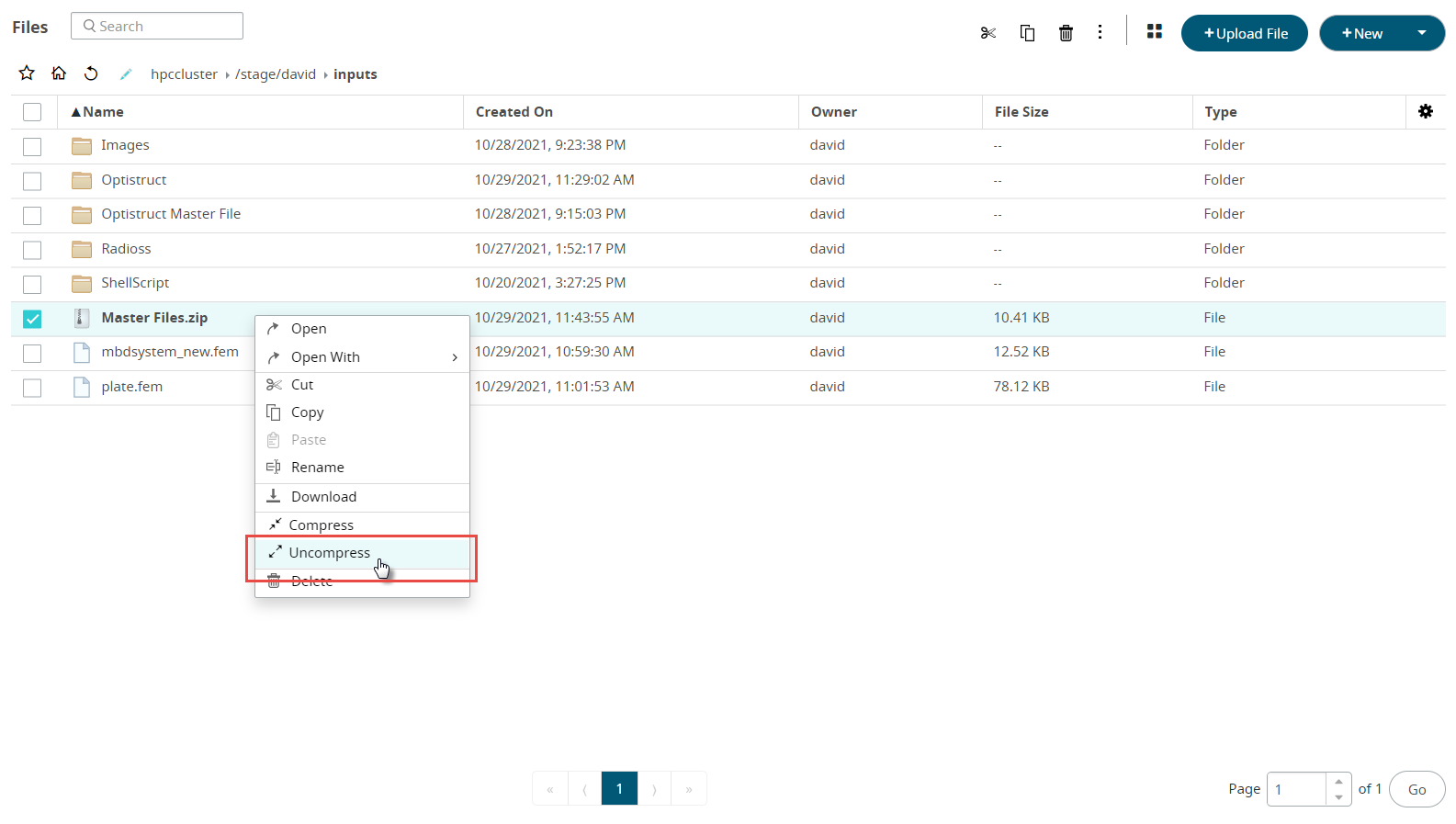The width and height of the screenshot is (1456, 824).
Task: Tick the checkbox for Images folder
Action: tap(32, 146)
